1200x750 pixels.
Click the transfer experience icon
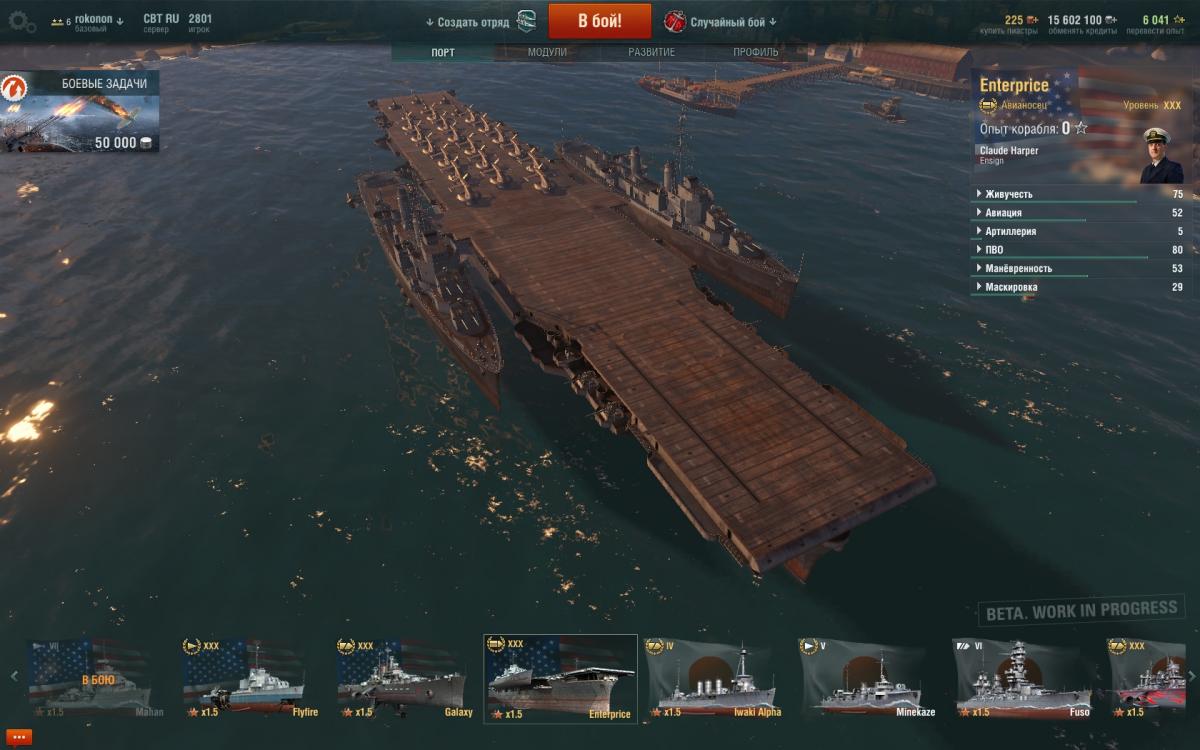coord(1179,19)
